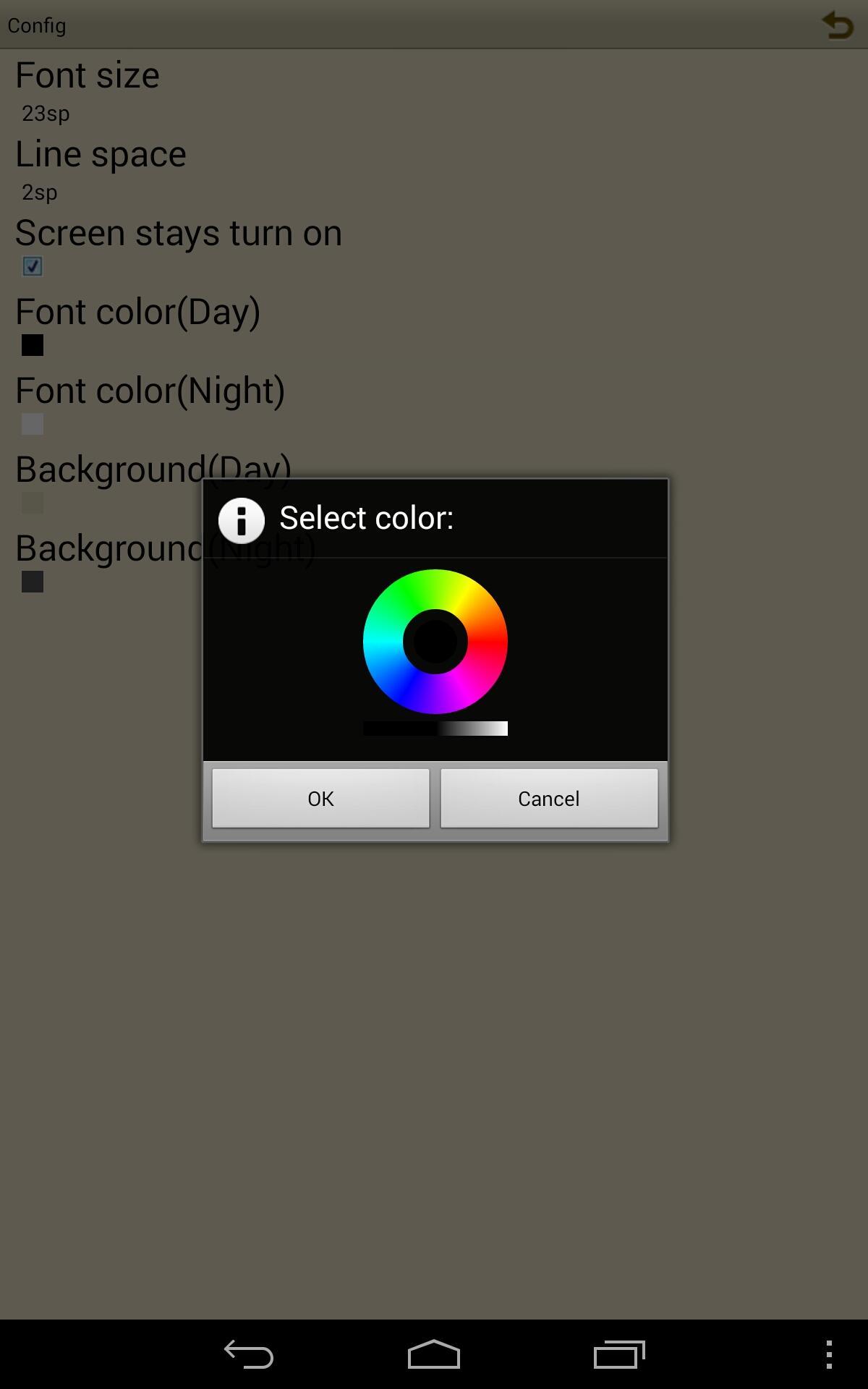
Task: Open the Font size setting
Action: click(434, 89)
